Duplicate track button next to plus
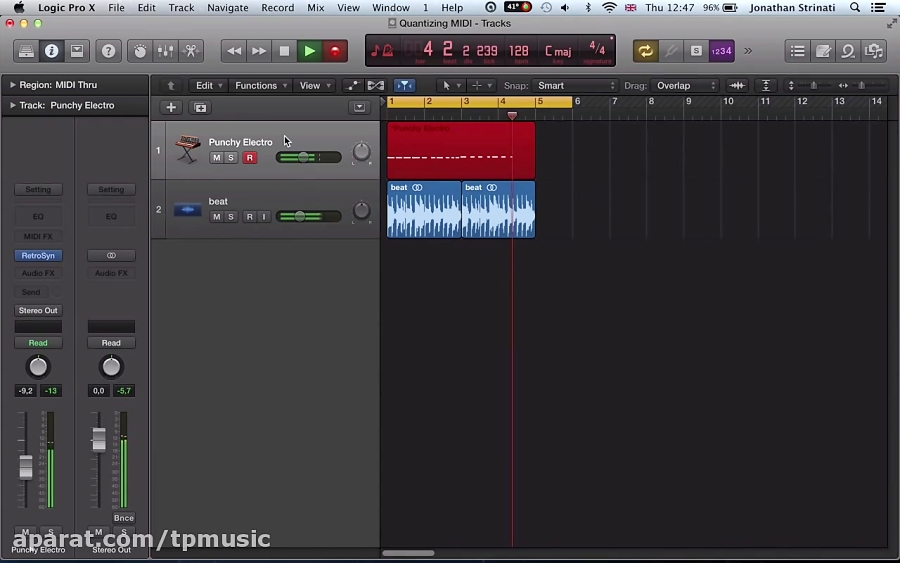Screen dimensions: 900x563 (200, 107)
